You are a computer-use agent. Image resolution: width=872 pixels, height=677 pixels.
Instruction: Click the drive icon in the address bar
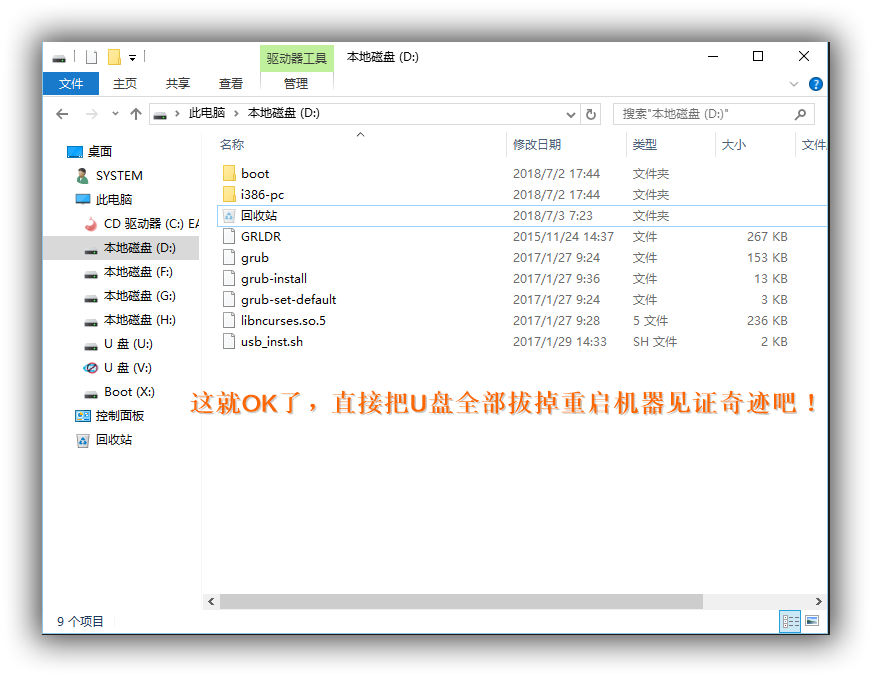click(160, 115)
